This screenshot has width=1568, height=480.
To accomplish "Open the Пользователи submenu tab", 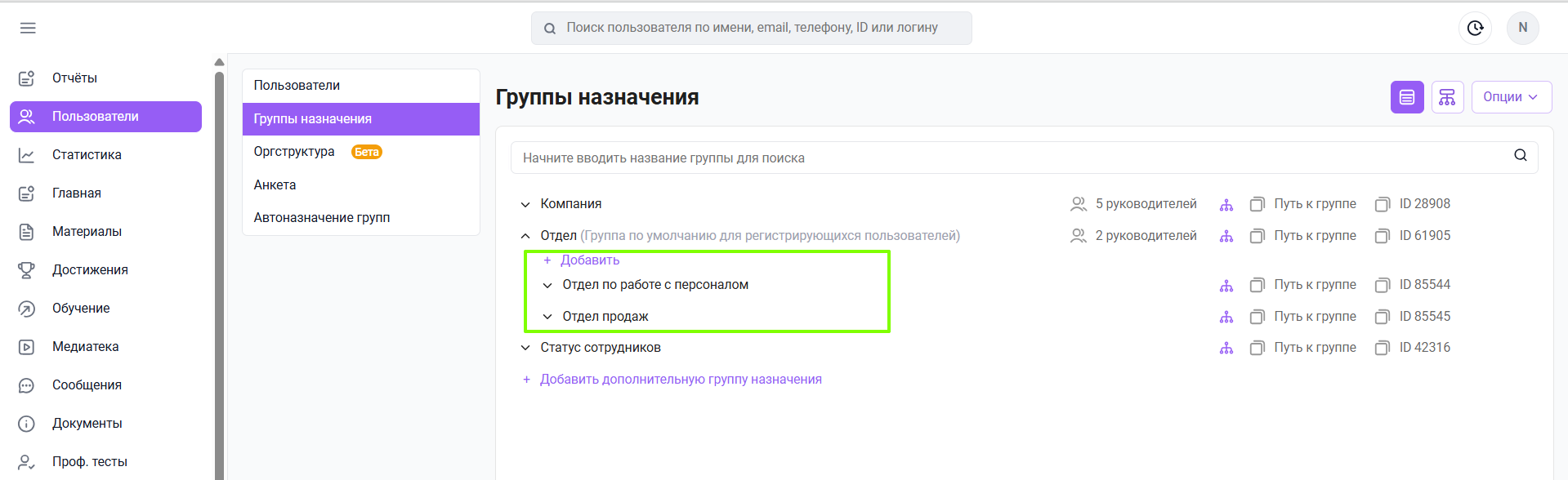I will click(x=360, y=86).
